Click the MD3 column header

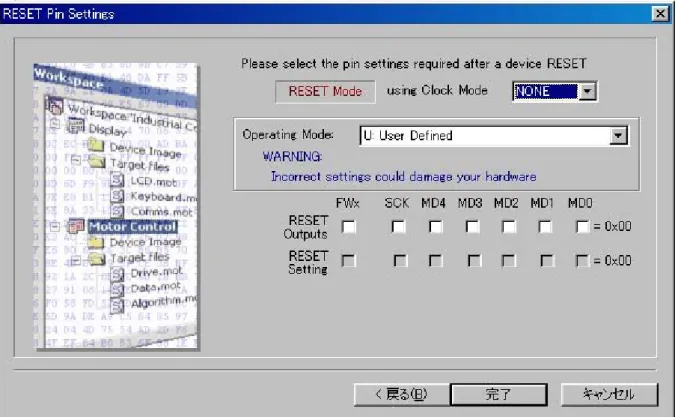[470, 203]
